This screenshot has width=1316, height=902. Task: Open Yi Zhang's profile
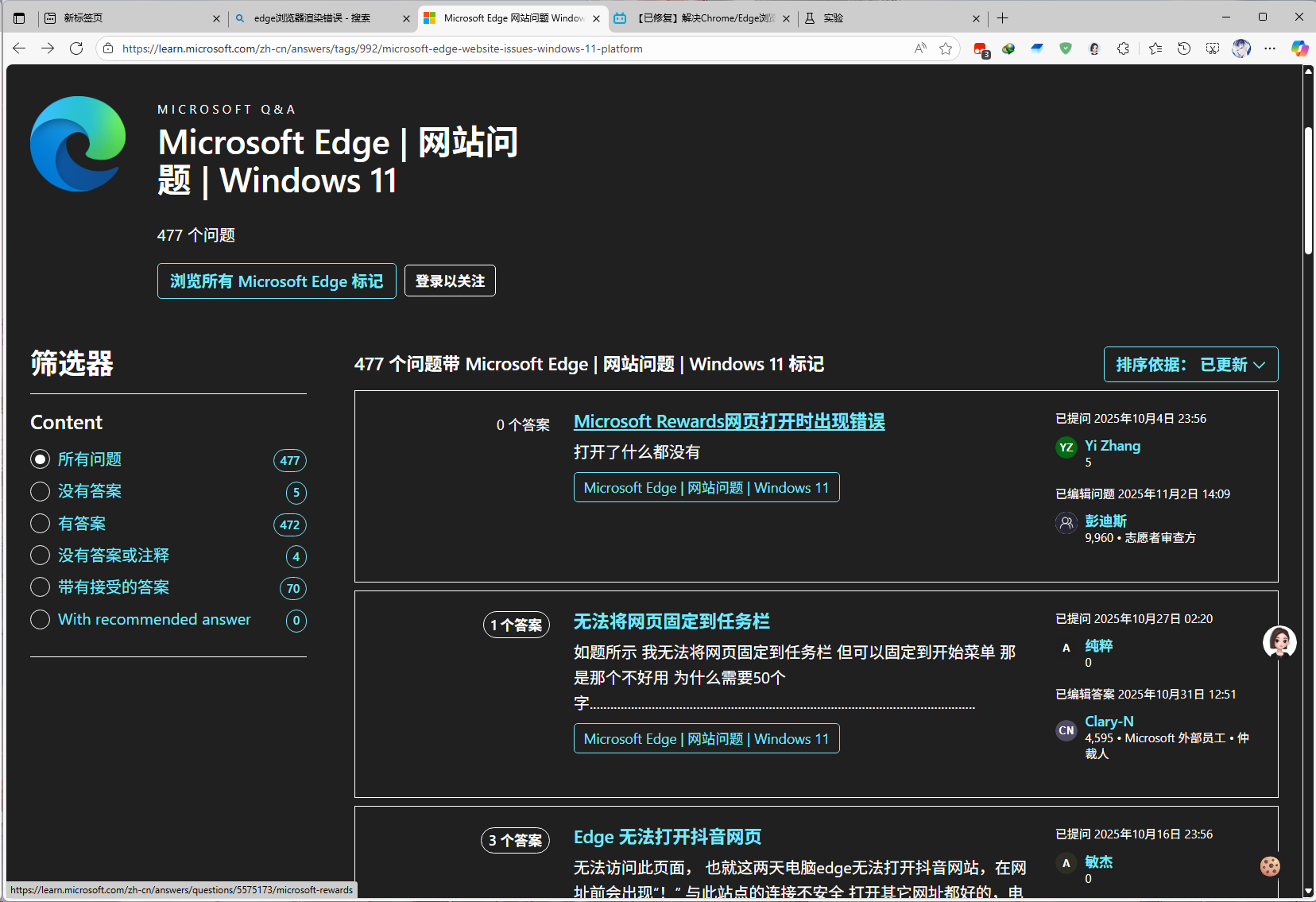pyautogui.click(x=1113, y=446)
